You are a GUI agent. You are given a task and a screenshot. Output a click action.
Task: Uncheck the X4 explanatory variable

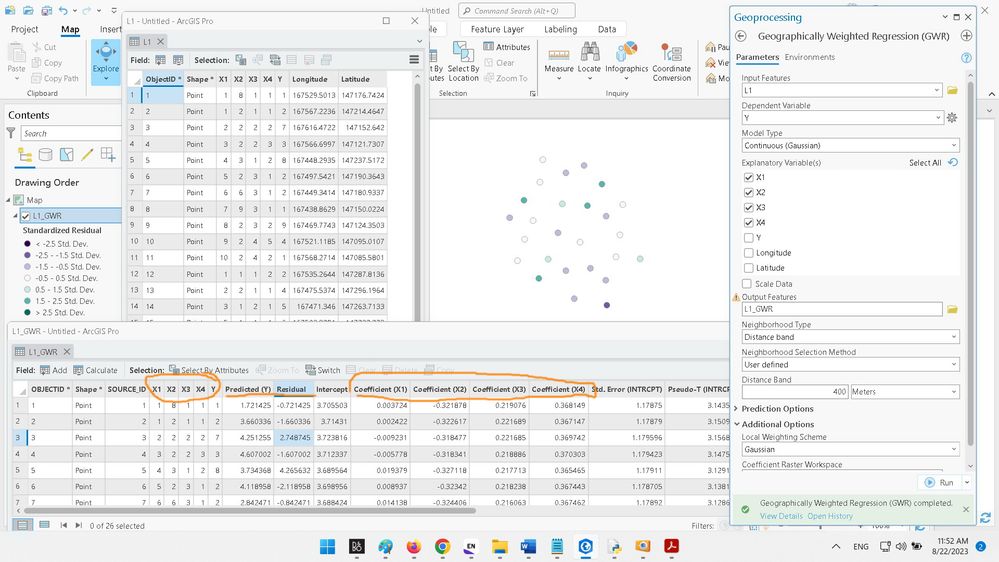pyautogui.click(x=749, y=222)
